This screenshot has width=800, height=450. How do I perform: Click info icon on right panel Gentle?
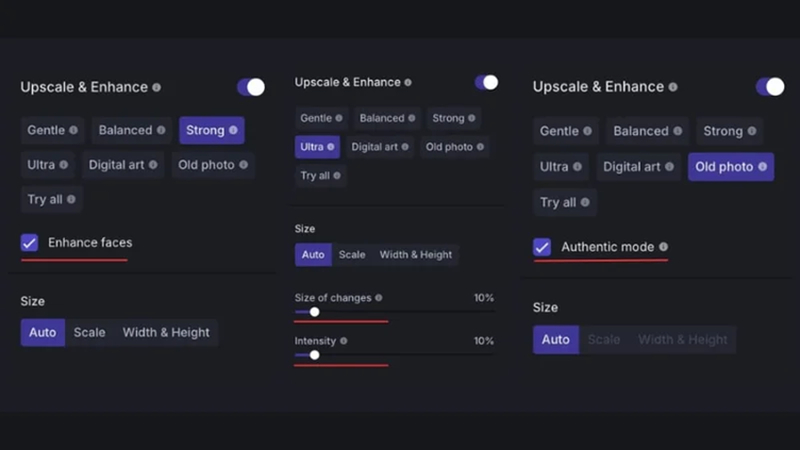tap(588, 131)
